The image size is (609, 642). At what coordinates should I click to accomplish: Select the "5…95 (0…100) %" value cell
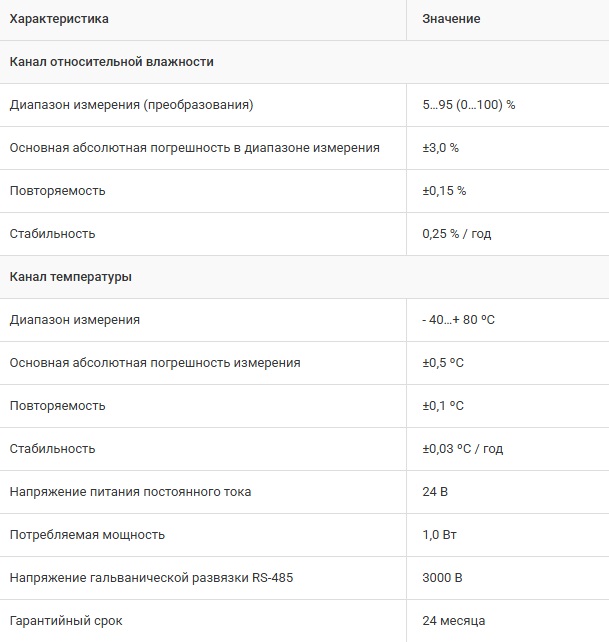[468, 105]
